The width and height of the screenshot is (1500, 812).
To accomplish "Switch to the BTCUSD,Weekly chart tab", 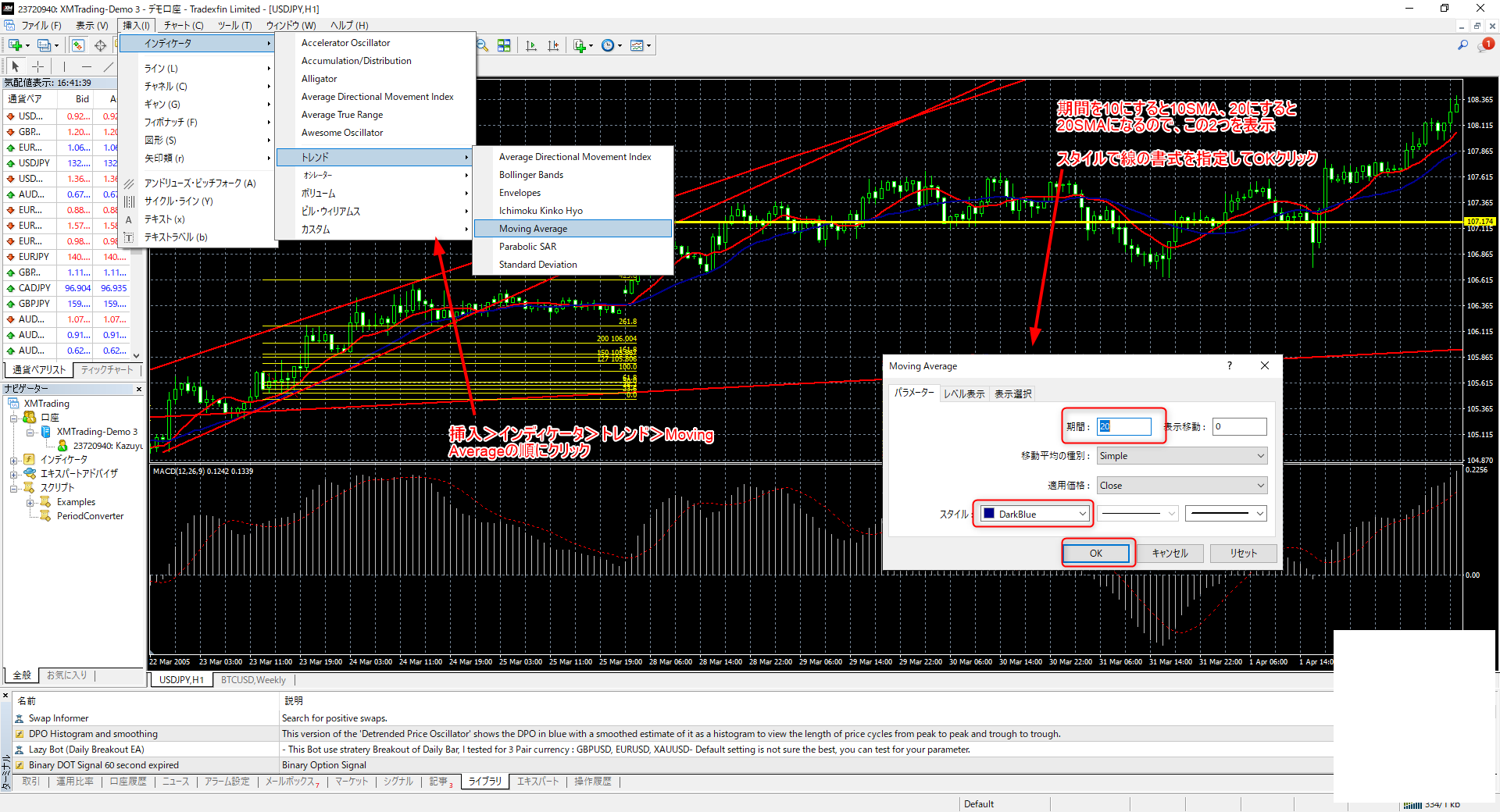I will [x=253, y=680].
